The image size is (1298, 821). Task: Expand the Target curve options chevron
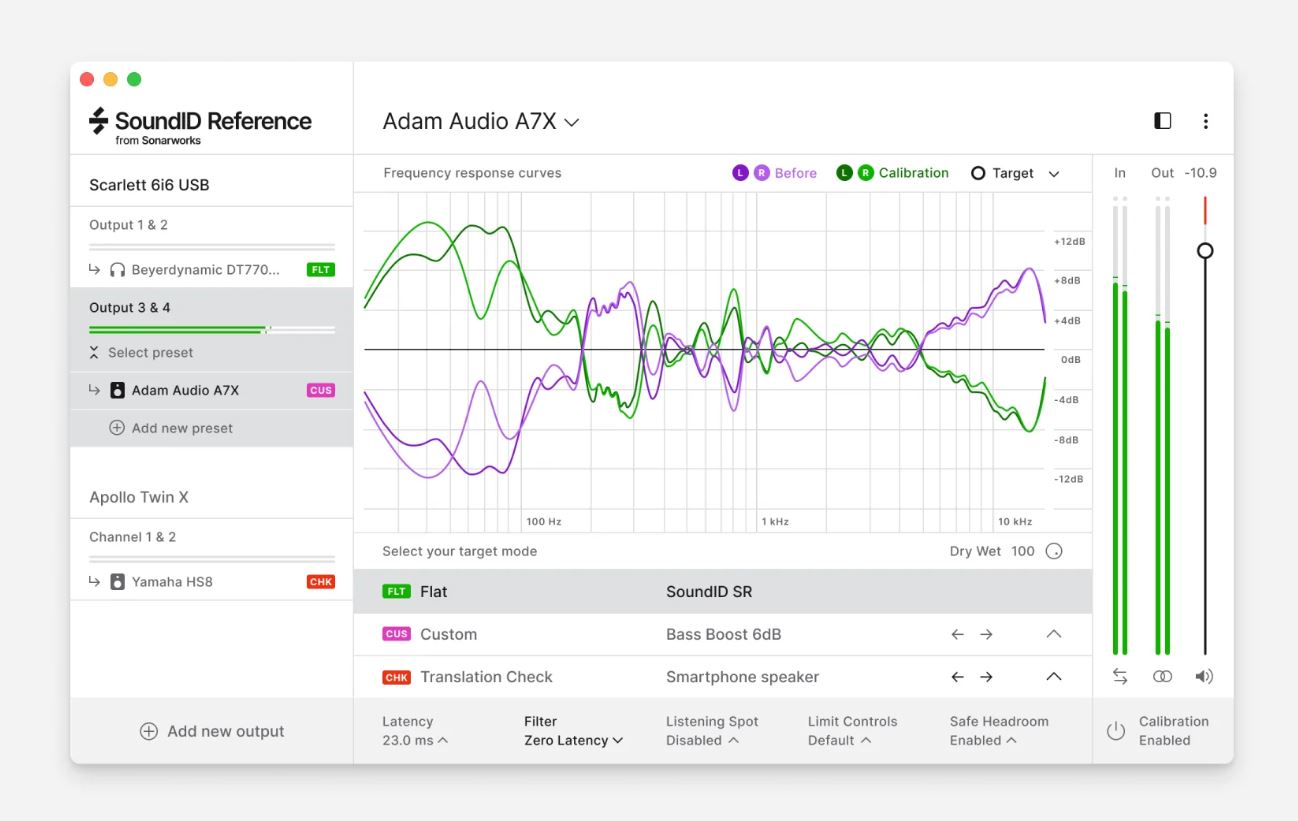[x=1054, y=174]
